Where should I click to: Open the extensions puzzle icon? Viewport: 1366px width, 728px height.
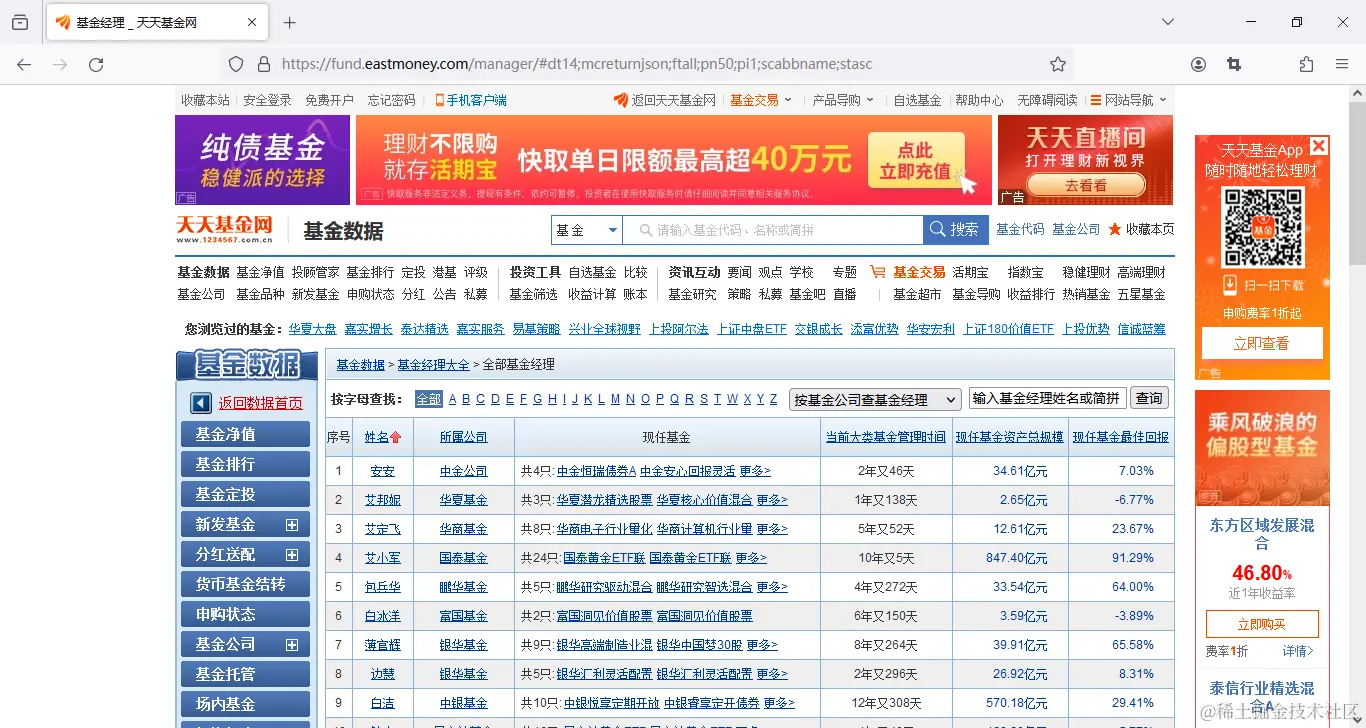(x=1306, y=64)
